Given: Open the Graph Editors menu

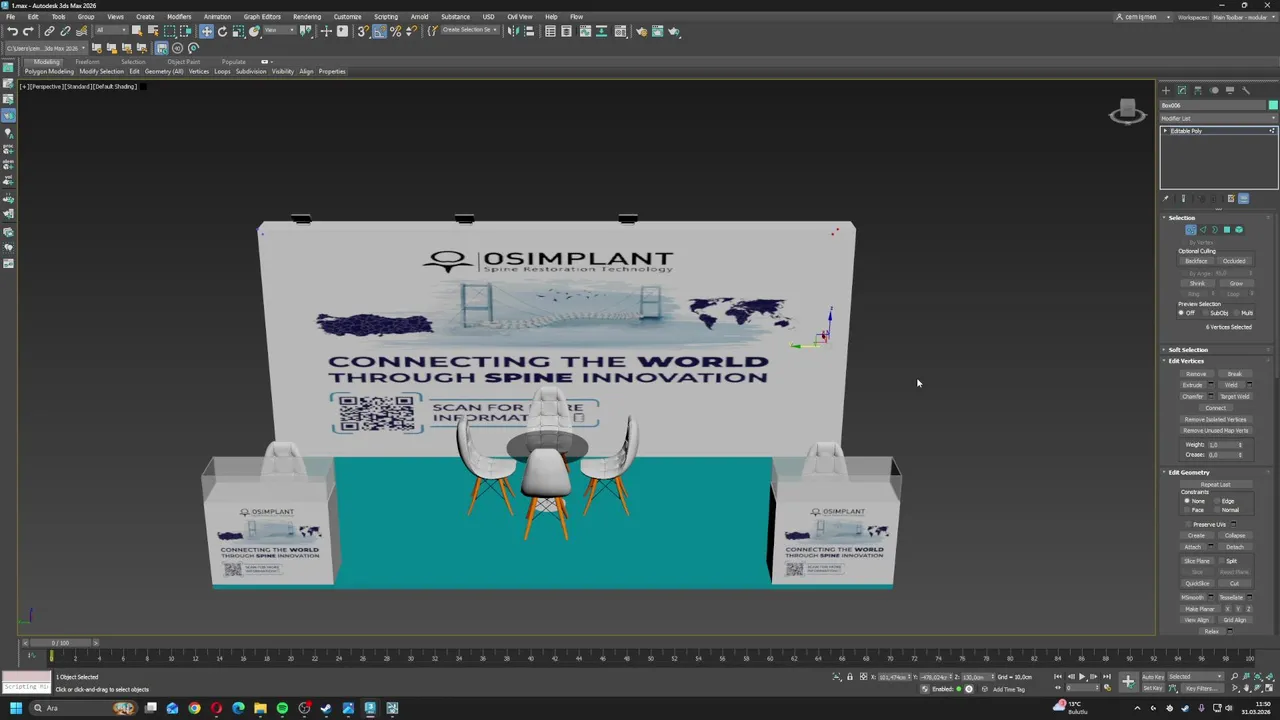Looking at the screenshot, I should (262, 17).
